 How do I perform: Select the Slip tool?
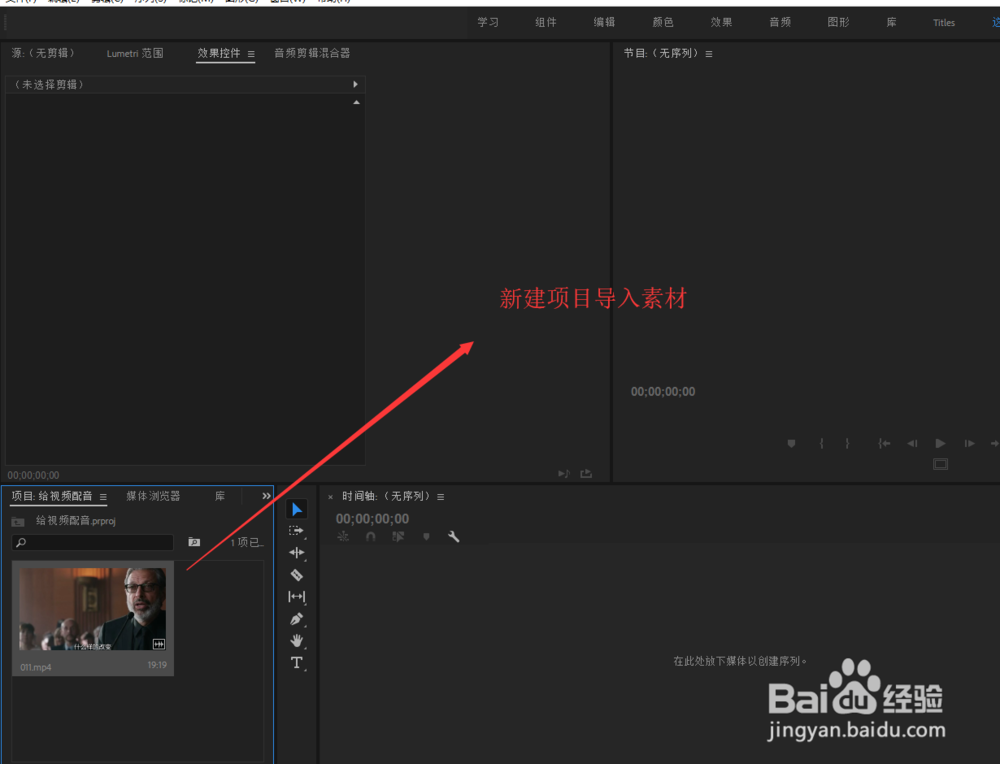tap(297, 597)
